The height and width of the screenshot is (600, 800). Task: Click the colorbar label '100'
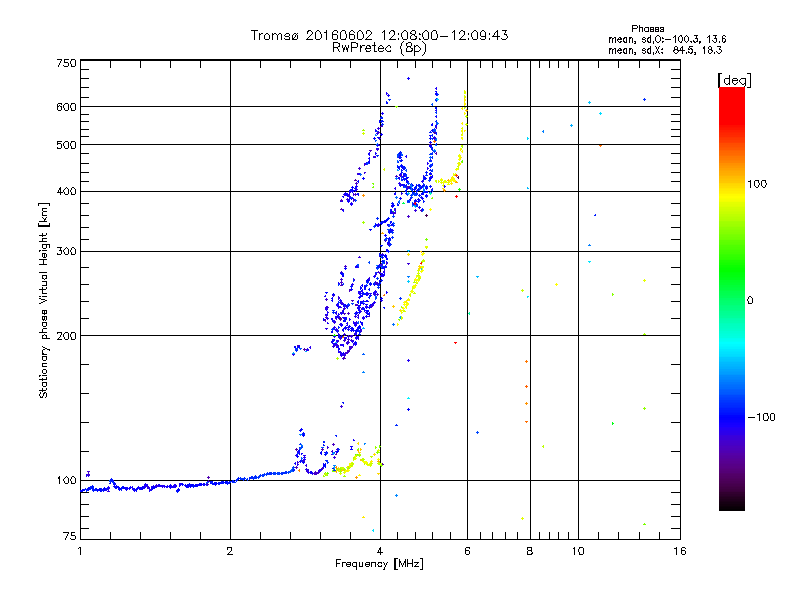tap(757, 184)
